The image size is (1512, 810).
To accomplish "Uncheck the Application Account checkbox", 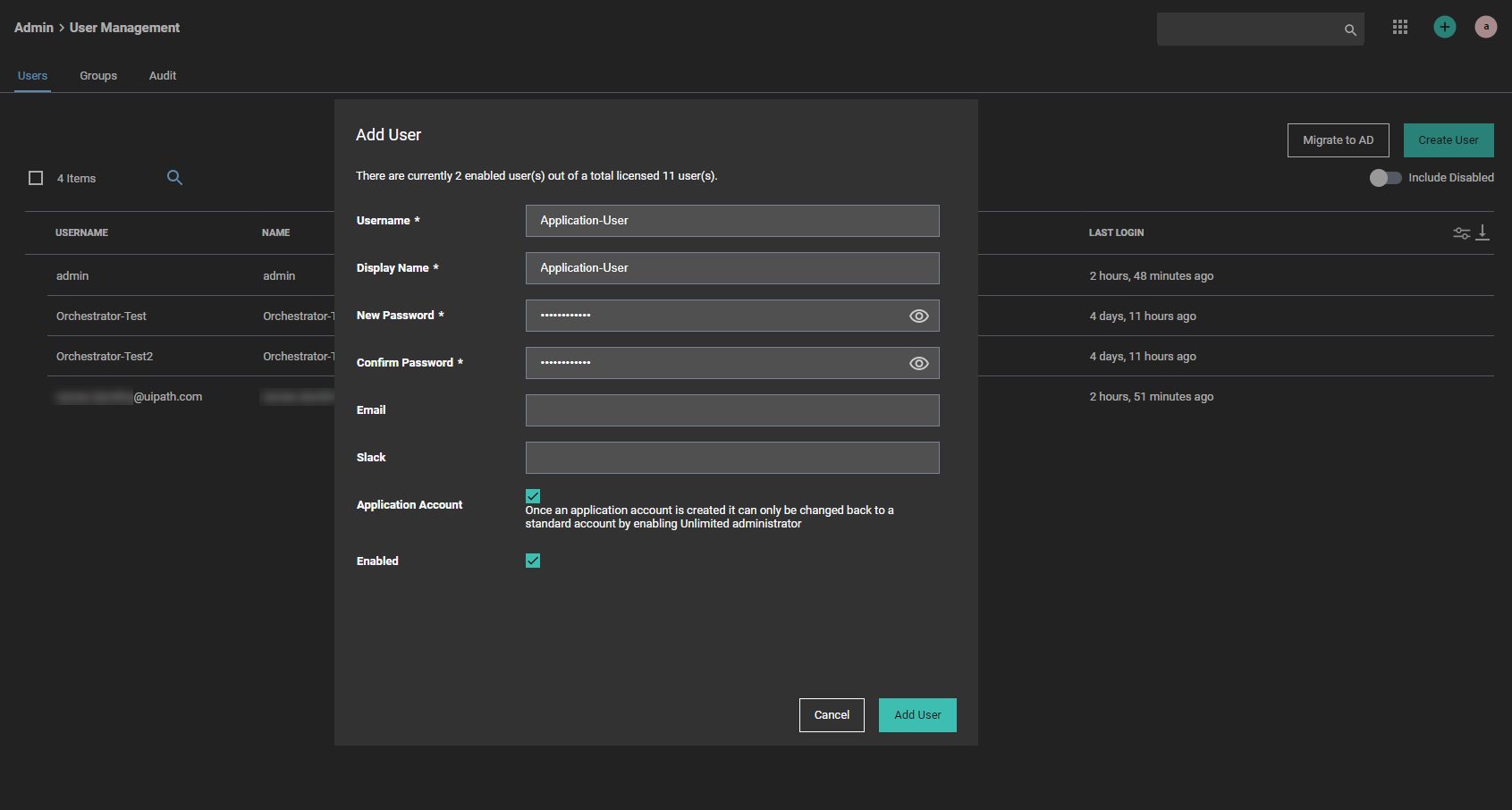I will (533, 496).
